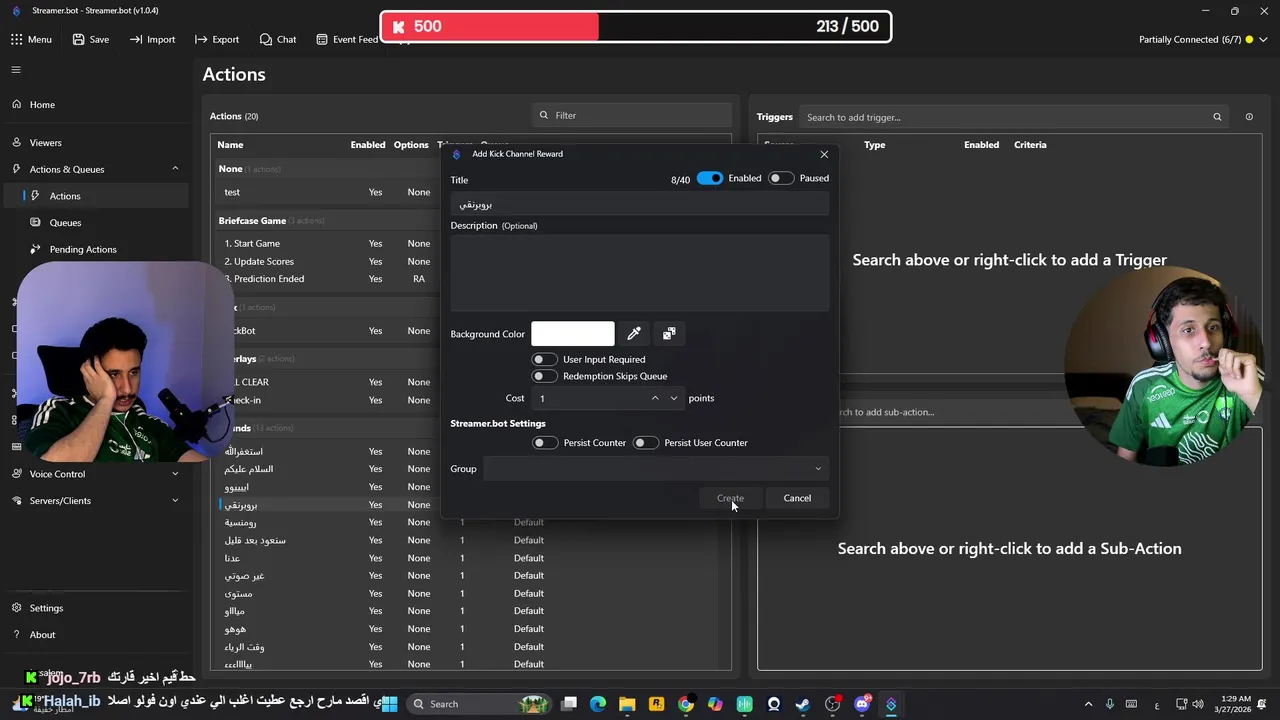Click the random color dice icon

pos(669,333)
